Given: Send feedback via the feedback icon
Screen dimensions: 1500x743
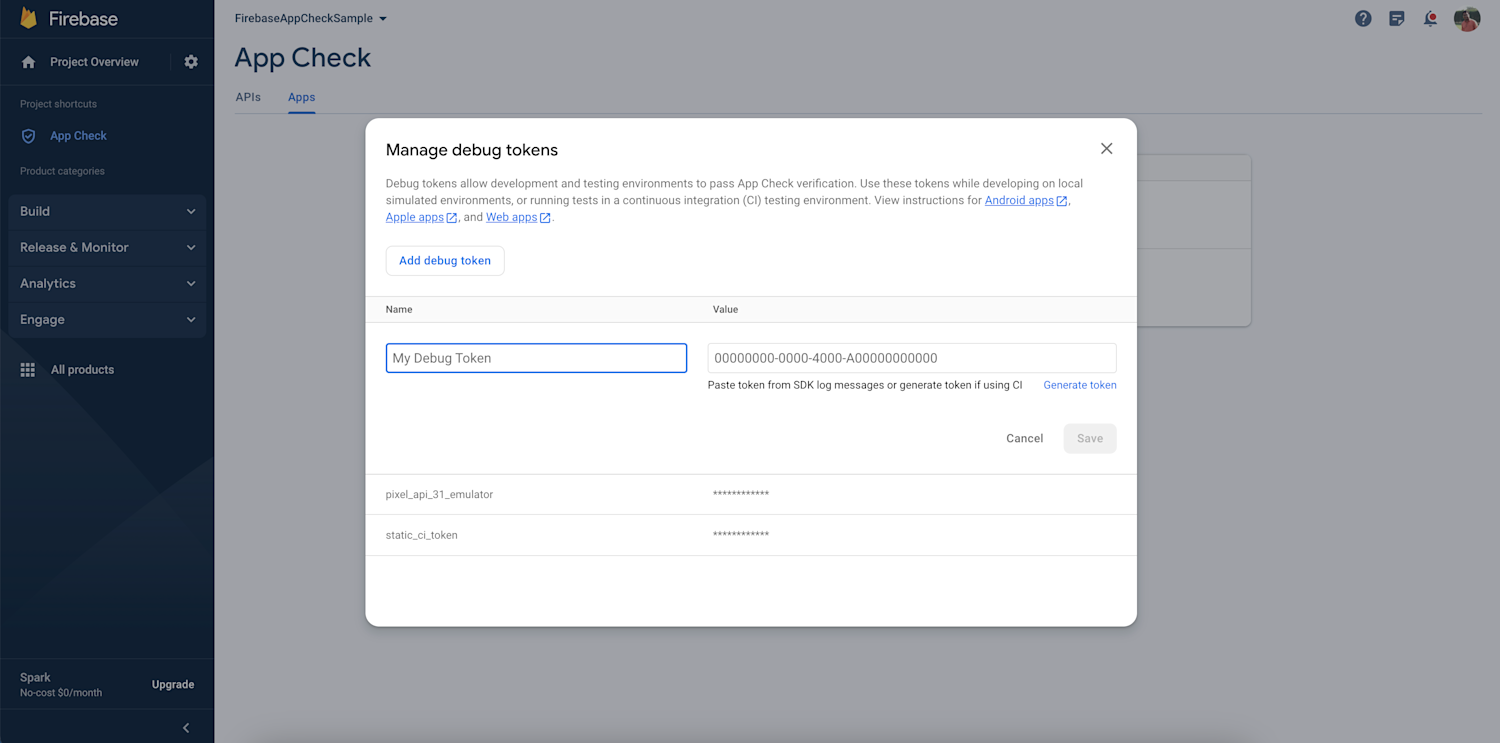Looking at the screenshot, I should pos(1396,18).
